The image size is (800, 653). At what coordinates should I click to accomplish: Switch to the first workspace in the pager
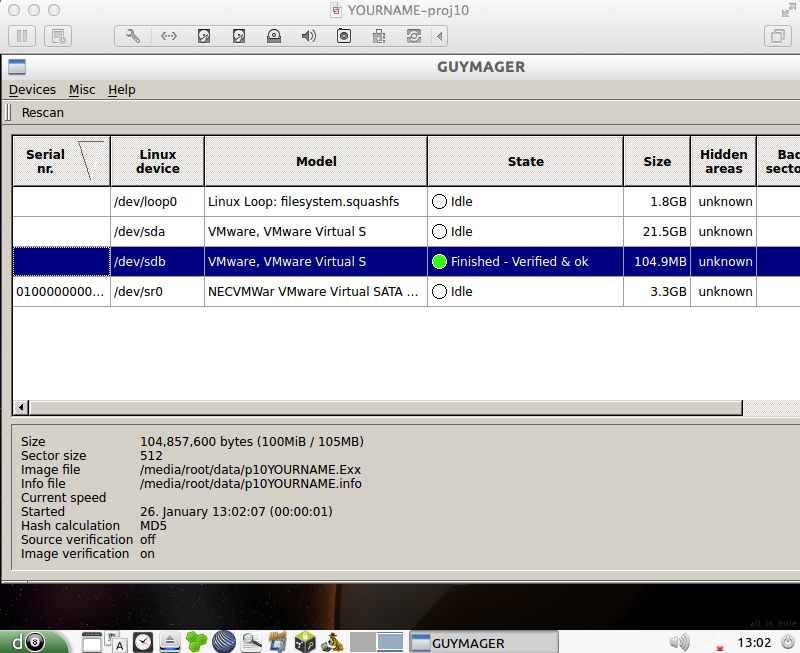(363, 642)
